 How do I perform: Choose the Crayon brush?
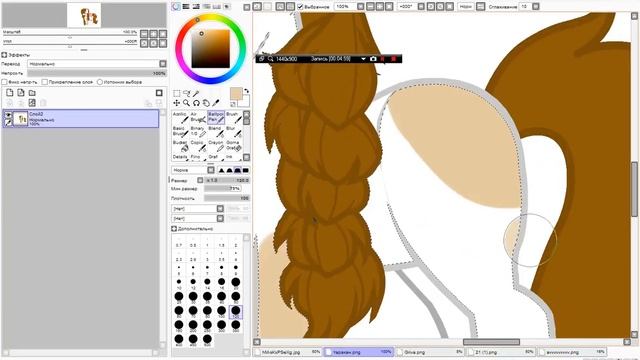pos(216,146)
